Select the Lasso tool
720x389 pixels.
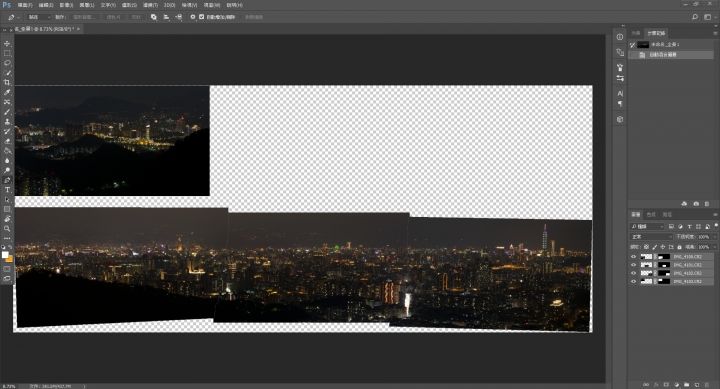coord(7,63)
